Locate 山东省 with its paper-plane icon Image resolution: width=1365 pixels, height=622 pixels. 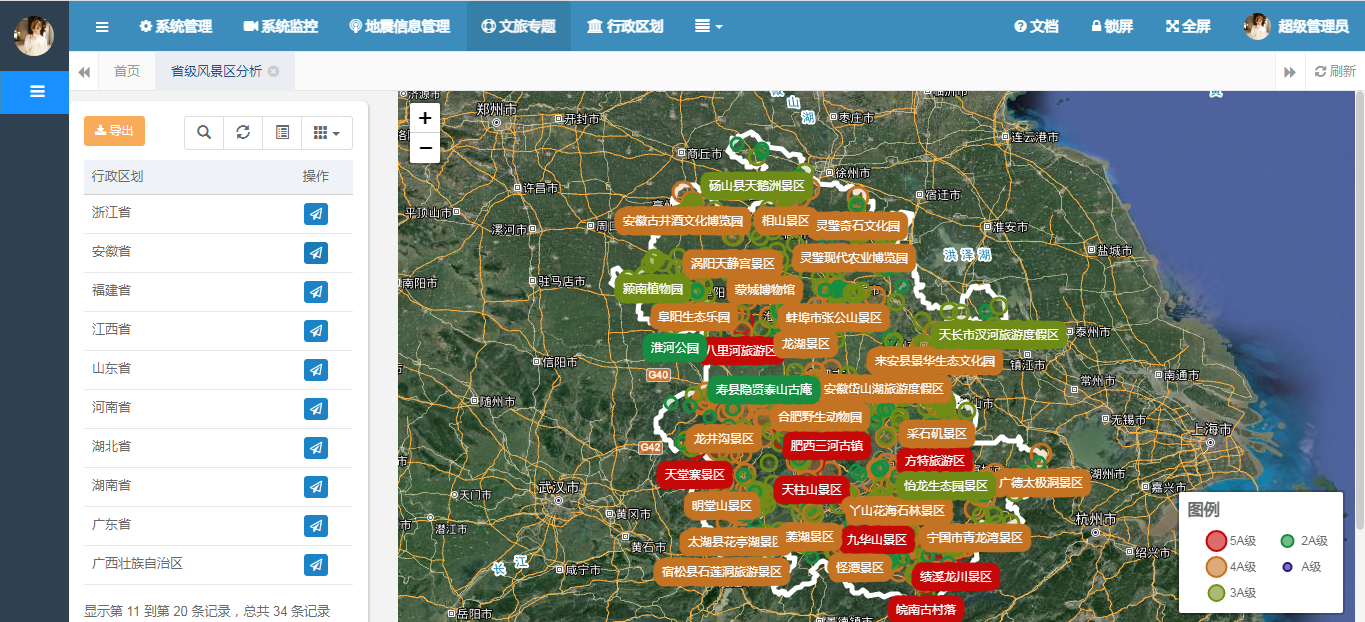[x=316, y=370]
